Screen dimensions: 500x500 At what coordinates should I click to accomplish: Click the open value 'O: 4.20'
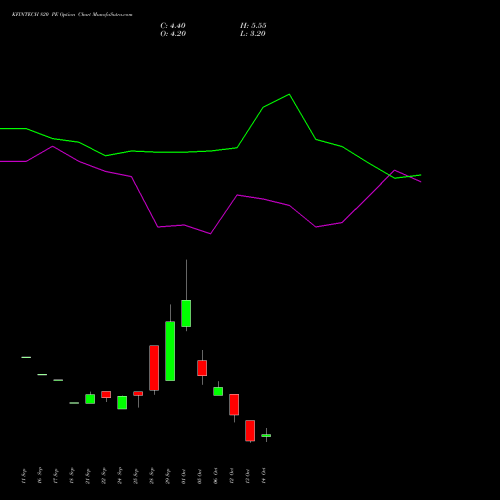[173, 34]
